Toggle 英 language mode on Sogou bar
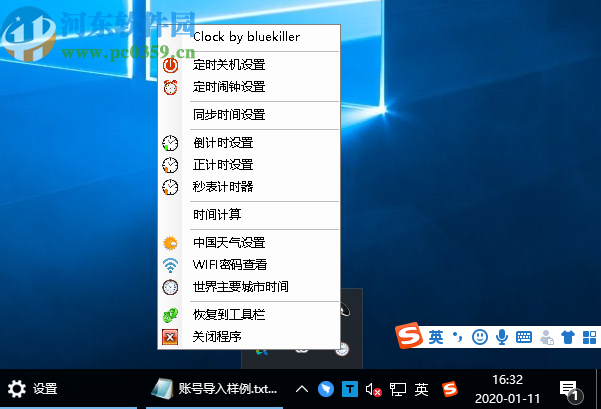The image size is (601, 409). pyautogui.click(x=436, y=337)
